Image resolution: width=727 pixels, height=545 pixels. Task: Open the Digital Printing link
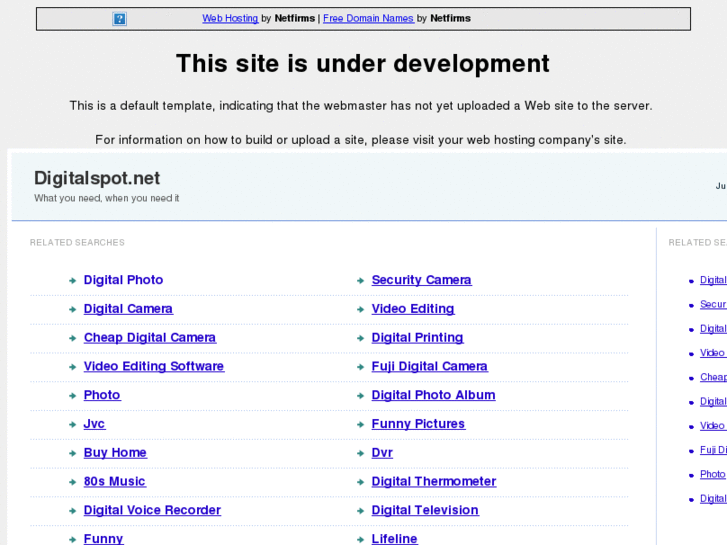(x=417, y=337)
